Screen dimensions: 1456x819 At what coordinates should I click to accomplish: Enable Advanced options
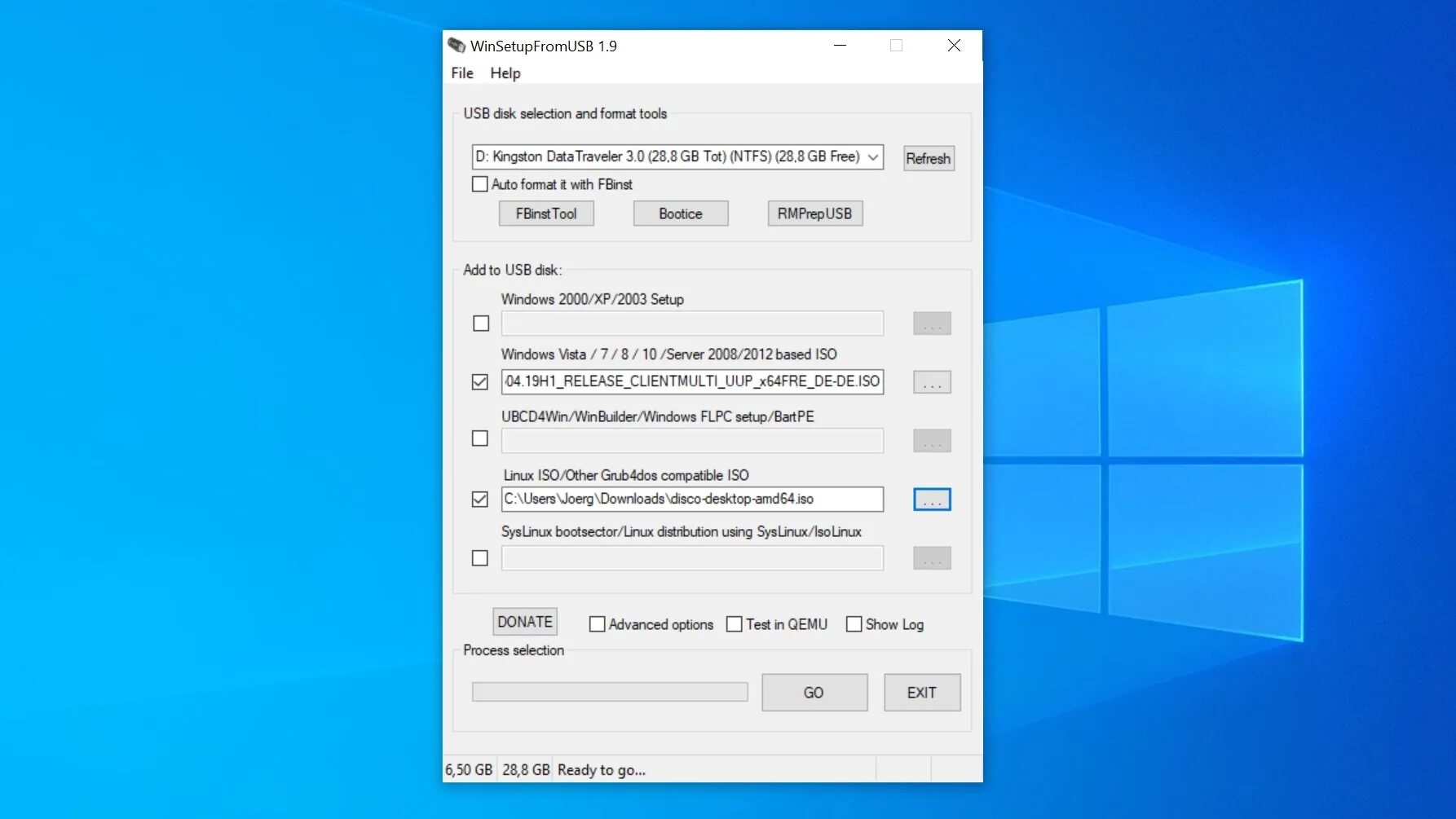(598, 624)
